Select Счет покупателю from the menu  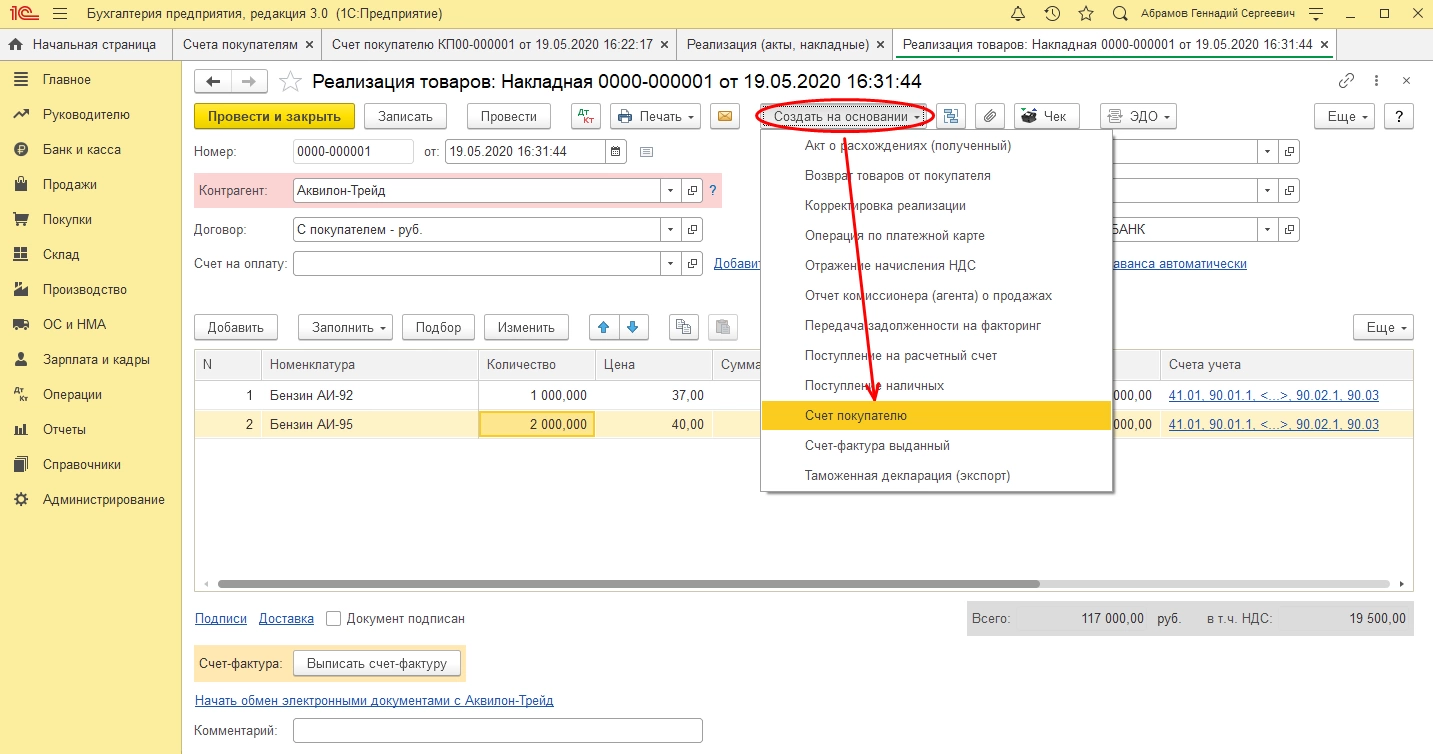pos(855,415)
